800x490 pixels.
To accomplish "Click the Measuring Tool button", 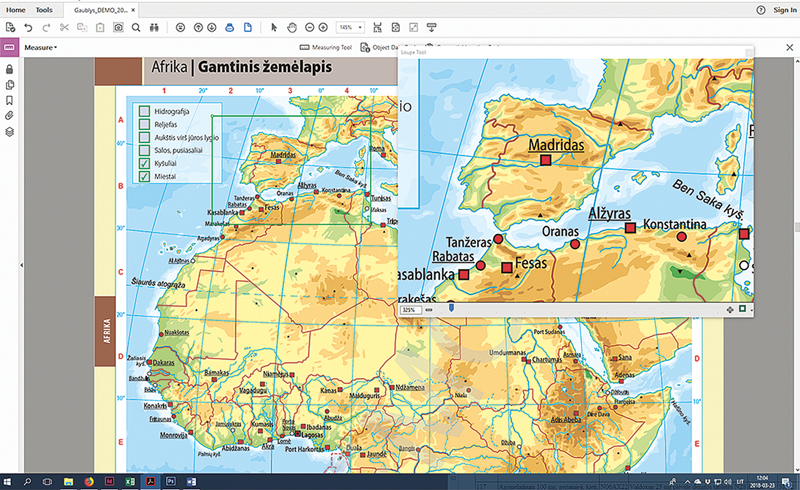I will (x=326, y=47).
